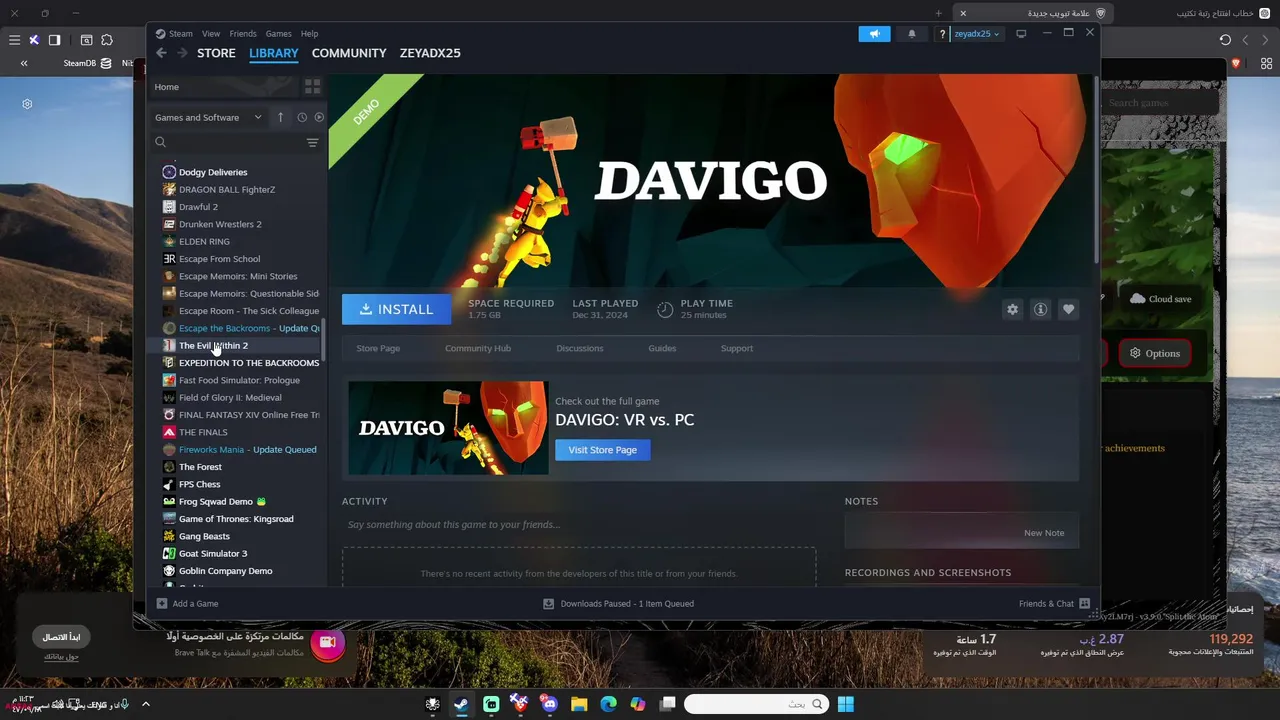The width and height of the screenshot is (1280, 720).
Task: Open Steam notifications bell
Action: tap(911, 33)
